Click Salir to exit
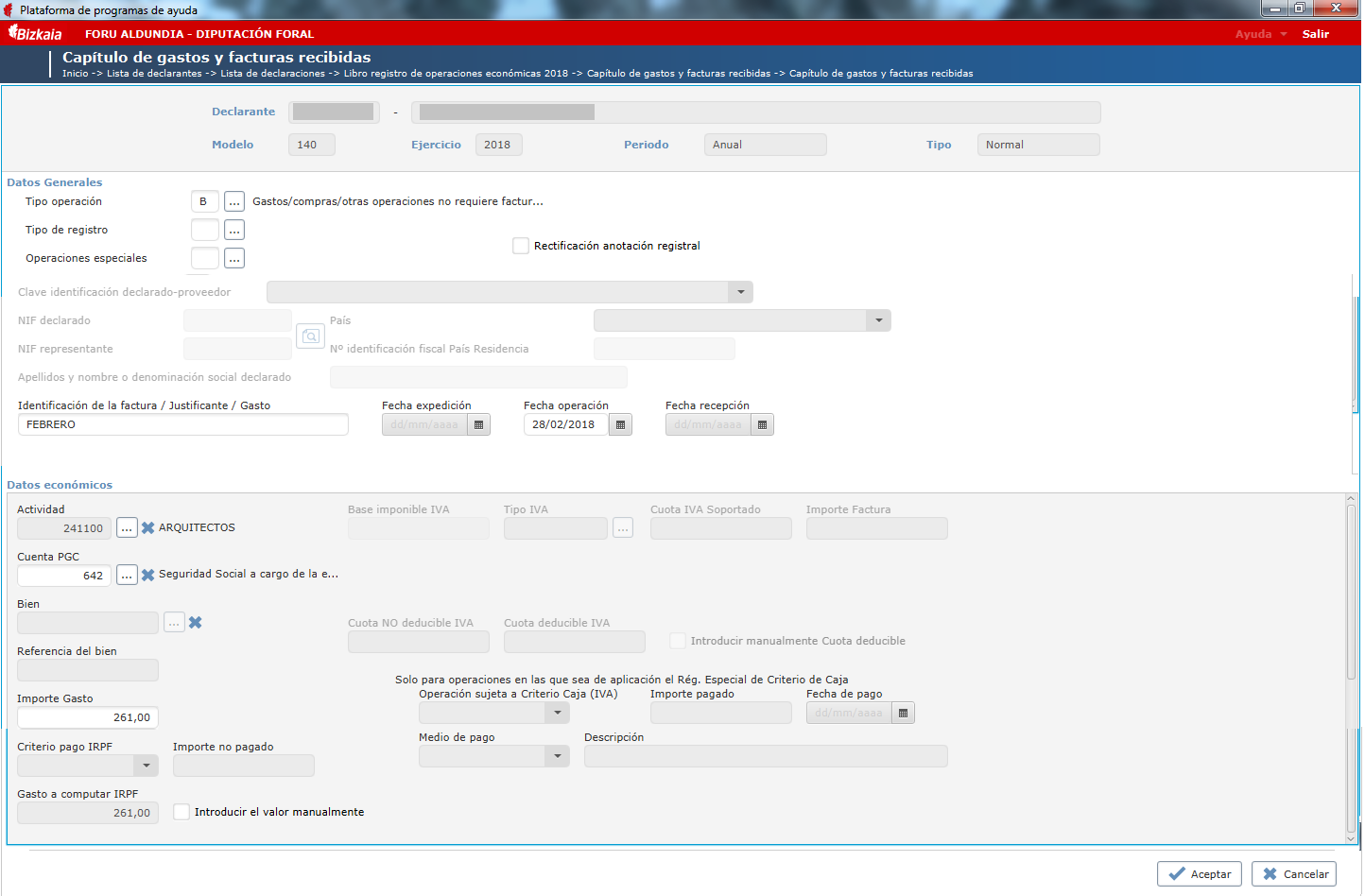The width and height of the screenshot is (1365, 896). tap(1316, 34)
